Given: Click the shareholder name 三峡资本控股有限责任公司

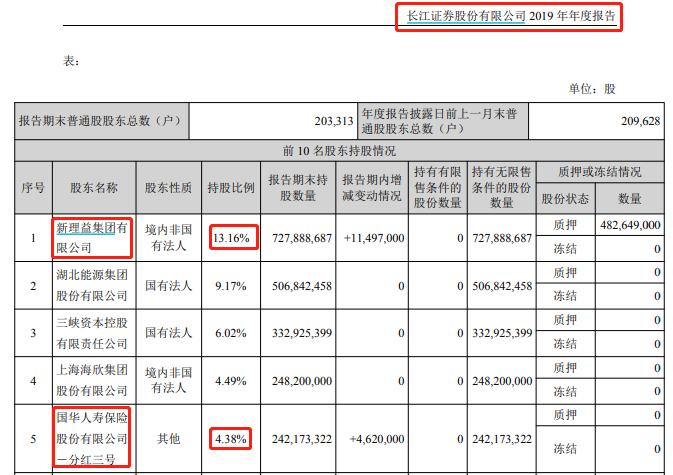Looking at the screenshot, I should tap(92, 333).
